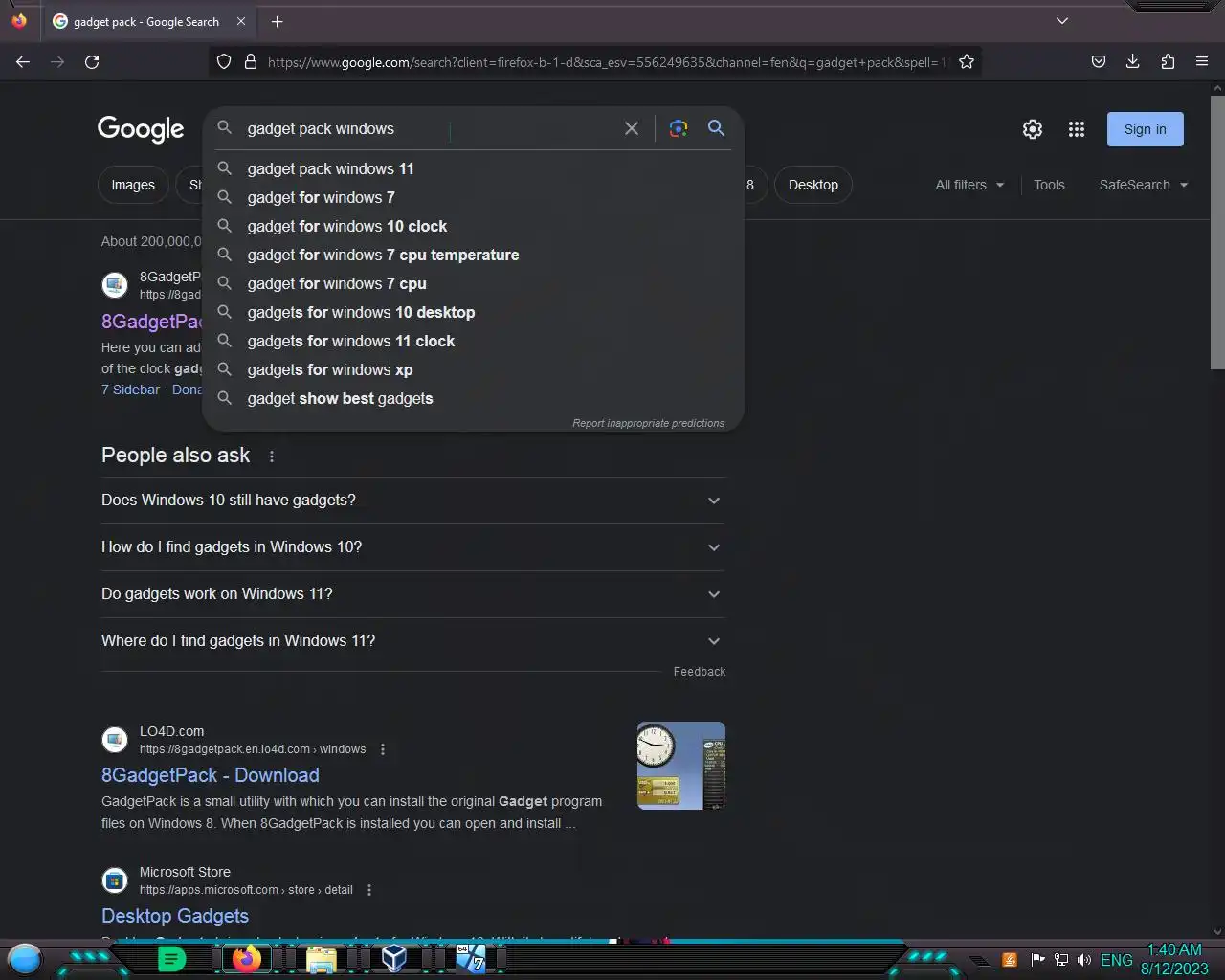Reload the current page

coord(92,61)
